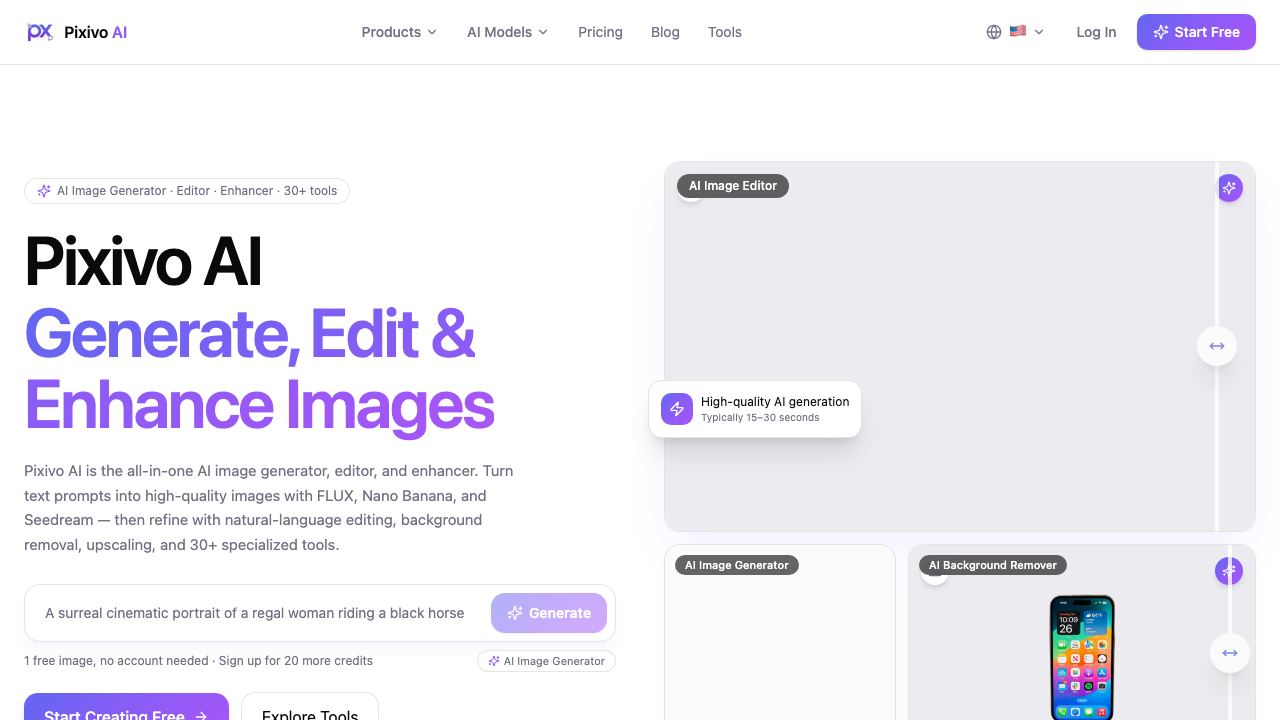Click the Log In link

1096,32
